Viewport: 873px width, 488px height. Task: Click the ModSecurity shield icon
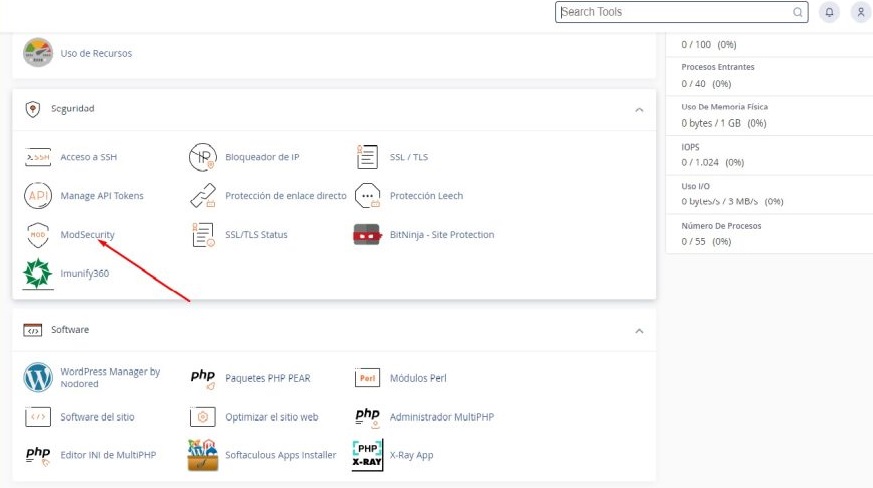pyautogui.click(x=38, y=235)
